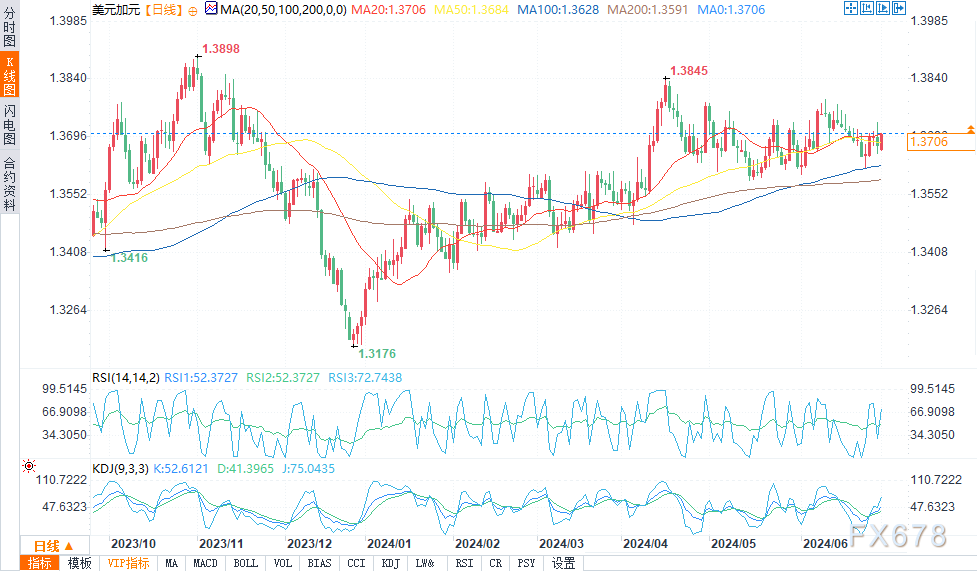Click the 2024/06 date axis label
The width and height of the screenshot is (977, 571).
[x=826, y=544]
